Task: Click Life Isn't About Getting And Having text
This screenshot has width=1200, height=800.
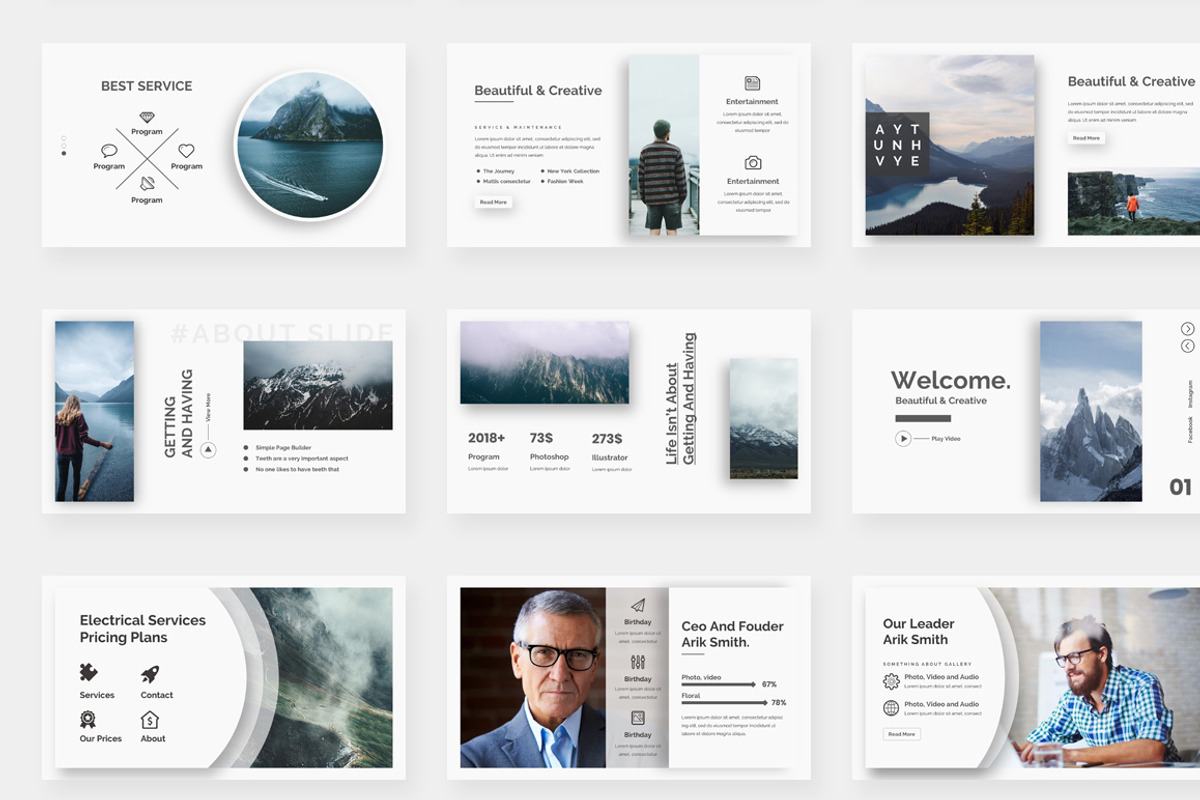Action: coord(680,399)
